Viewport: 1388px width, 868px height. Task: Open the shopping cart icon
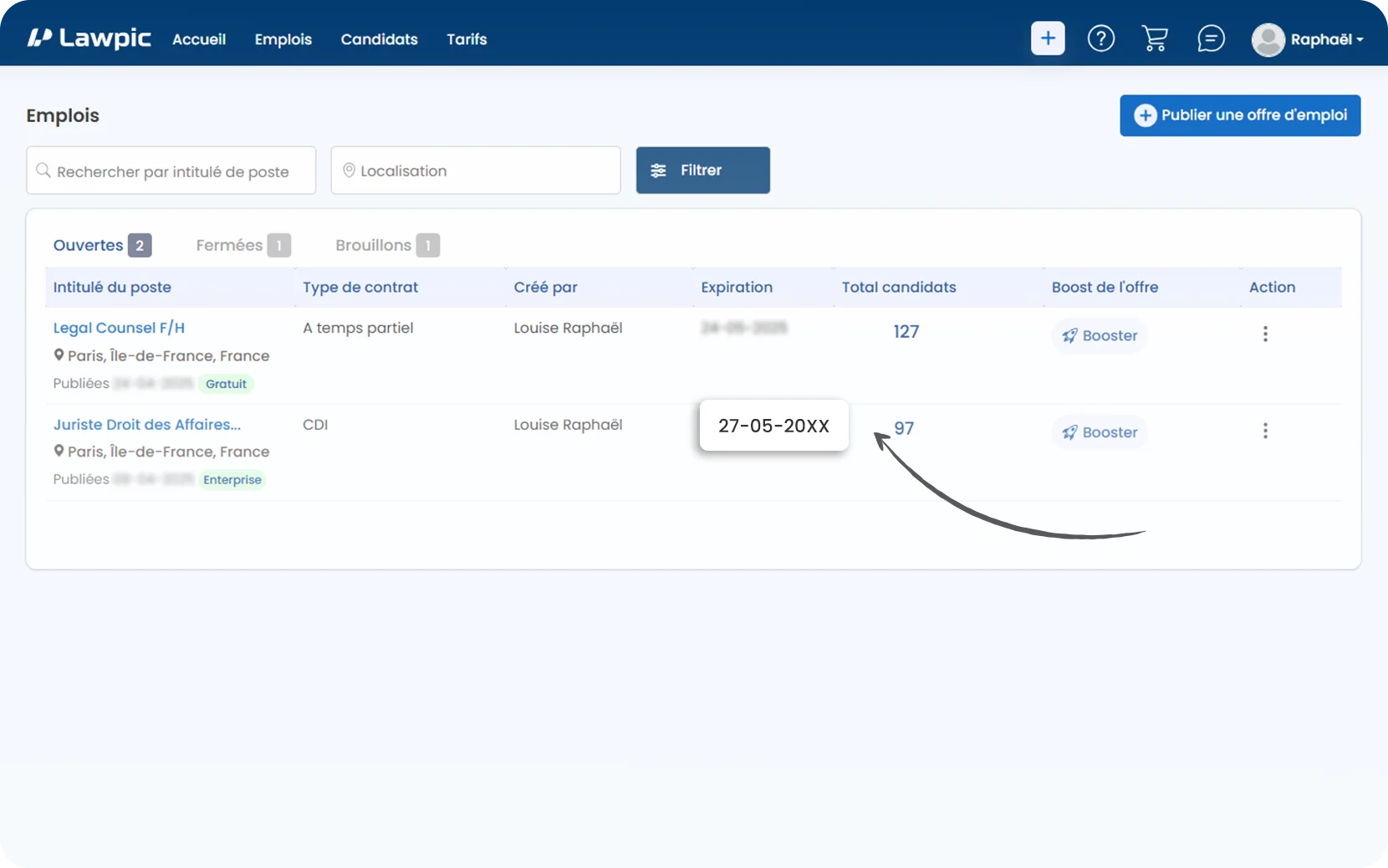pyautogui.click(x=1155, y=38)
